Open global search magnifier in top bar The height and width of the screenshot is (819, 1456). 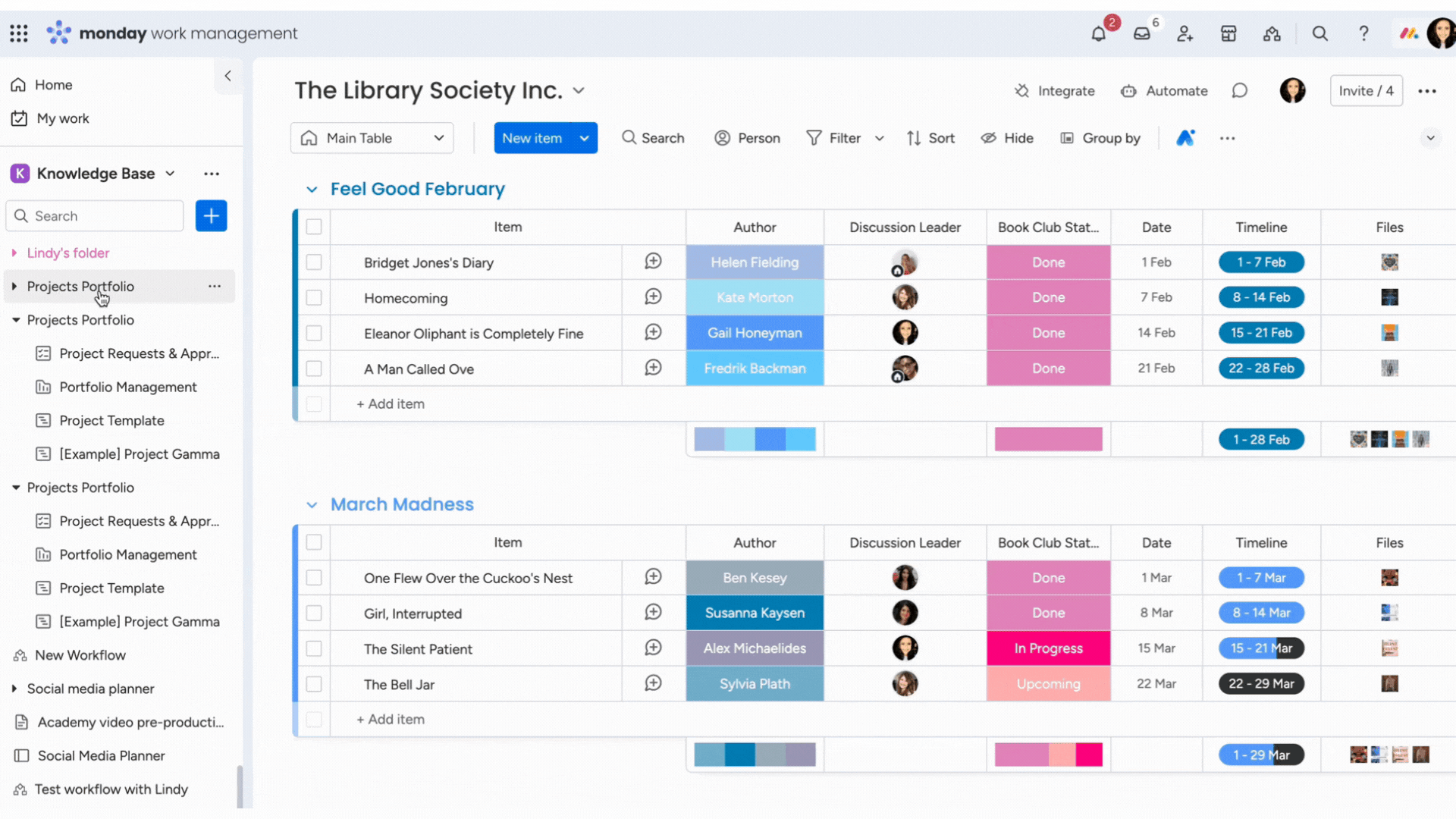point(1320,33)
